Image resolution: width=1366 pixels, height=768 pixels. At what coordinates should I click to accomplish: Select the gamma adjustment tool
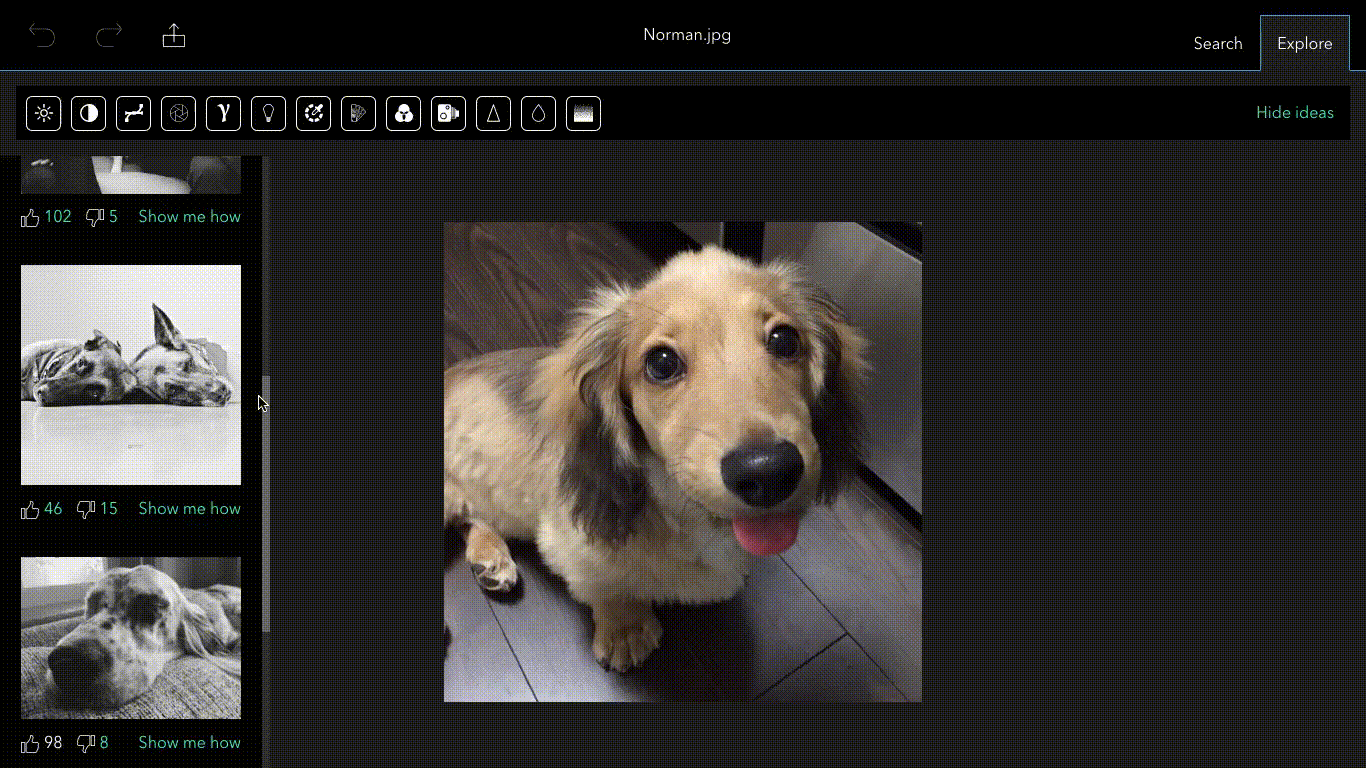[223, 113]
